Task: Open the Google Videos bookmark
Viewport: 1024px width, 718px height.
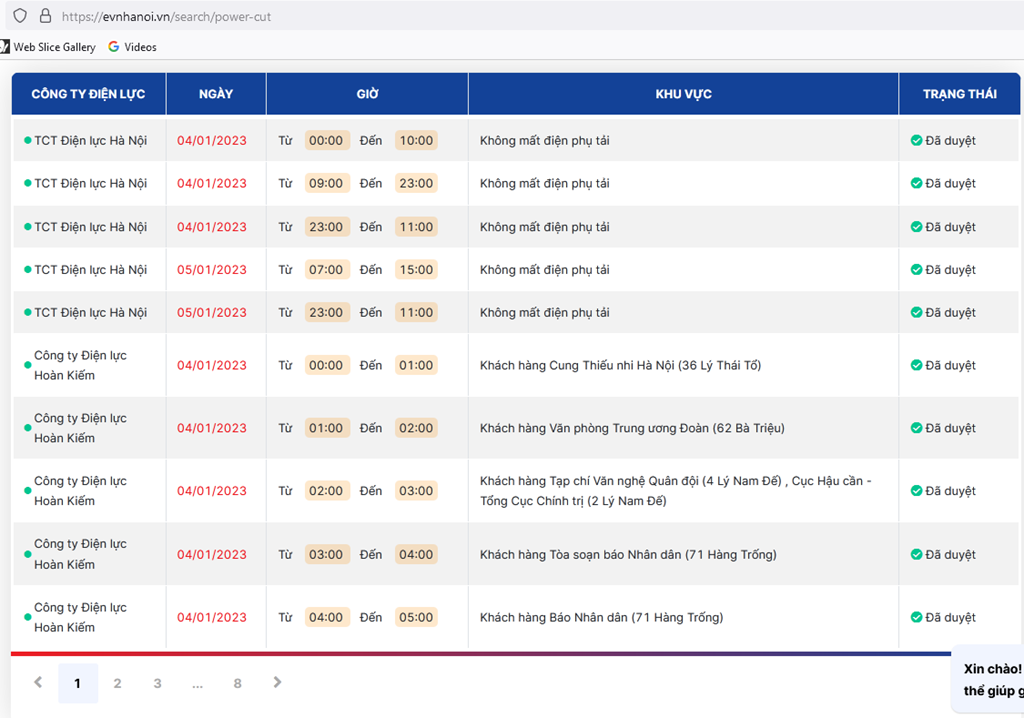Action: pyautogui.click(x=132, y=47)
